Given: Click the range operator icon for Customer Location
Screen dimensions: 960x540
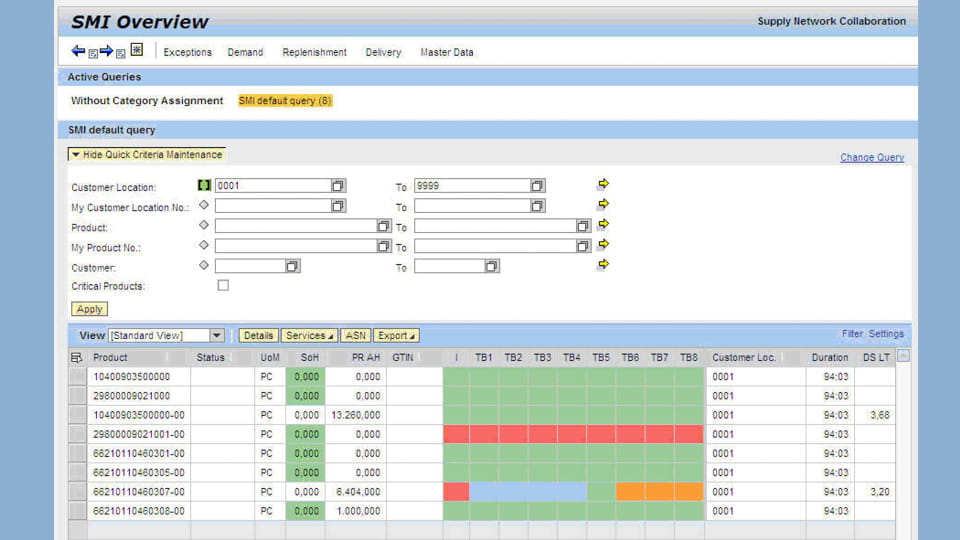Looking at the screenshot, I should click(x=204, y=185).
